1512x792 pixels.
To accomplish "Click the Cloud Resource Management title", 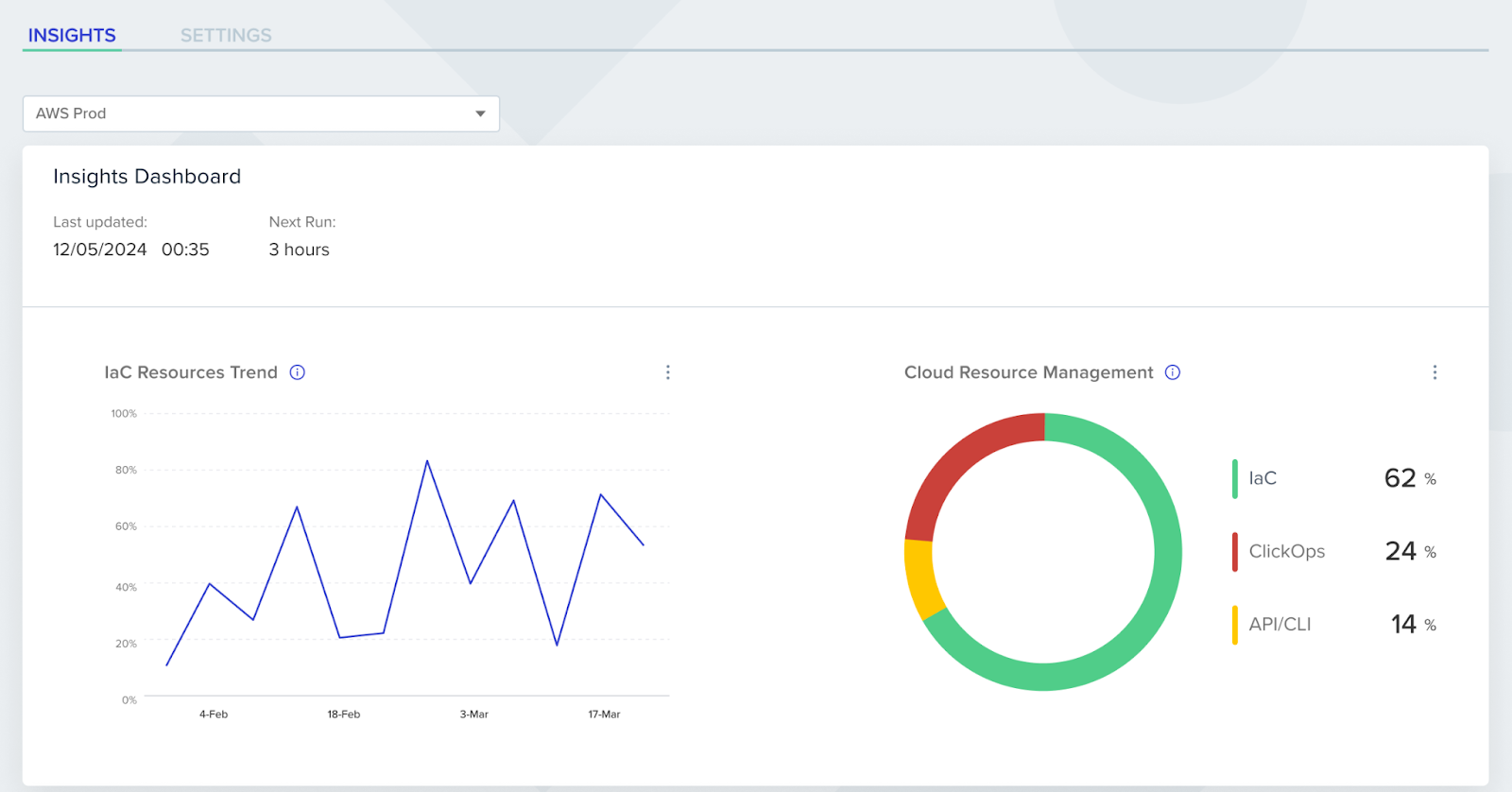I will 1029,372.
